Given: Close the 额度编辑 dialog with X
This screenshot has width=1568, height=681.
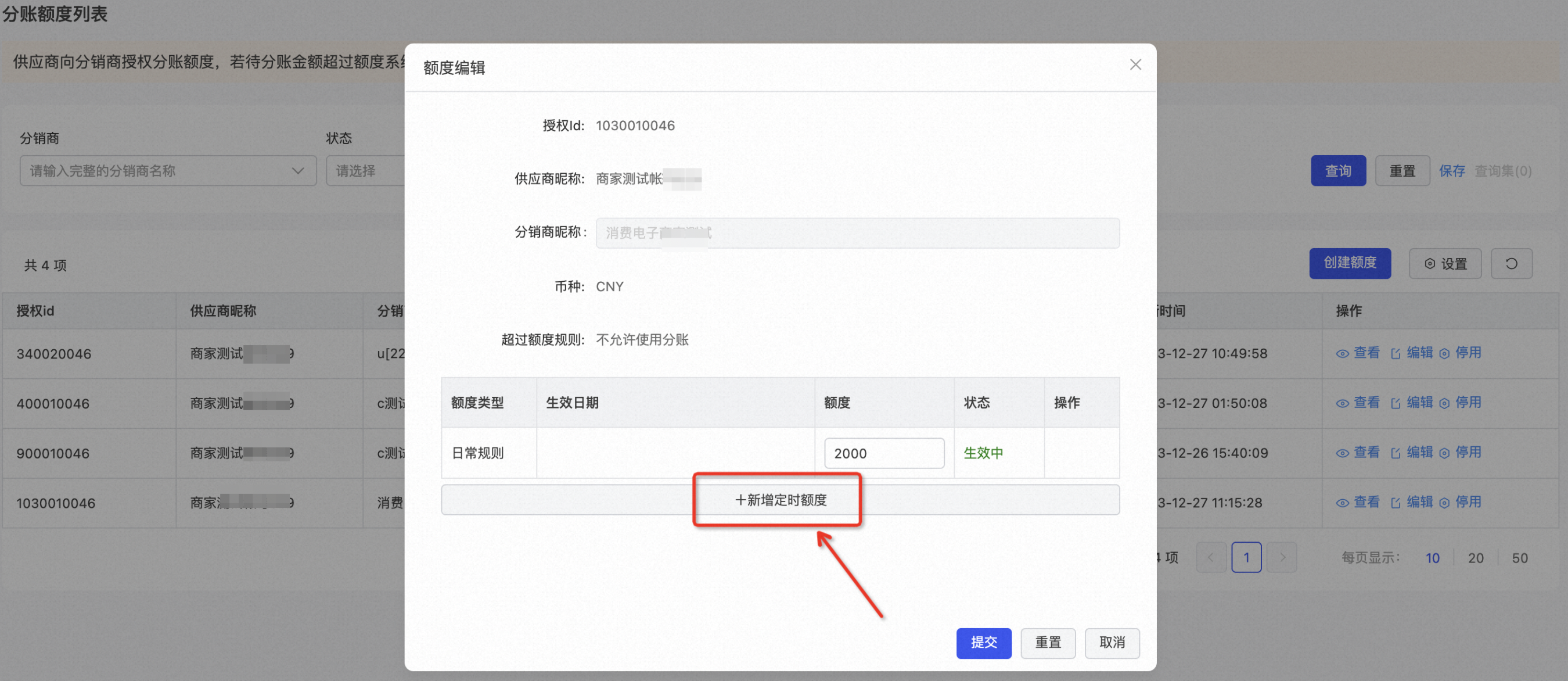Looking at the screenshot, I should coord(1135,64).
